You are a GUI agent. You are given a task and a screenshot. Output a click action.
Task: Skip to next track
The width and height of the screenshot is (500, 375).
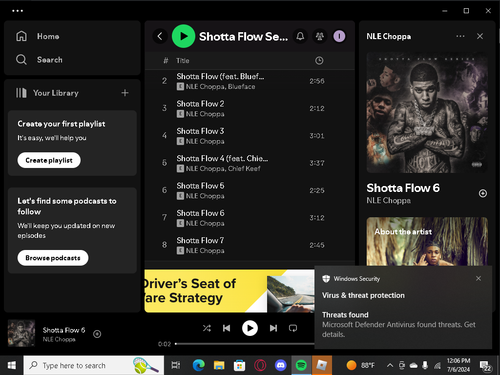click(x=273, y=328)
